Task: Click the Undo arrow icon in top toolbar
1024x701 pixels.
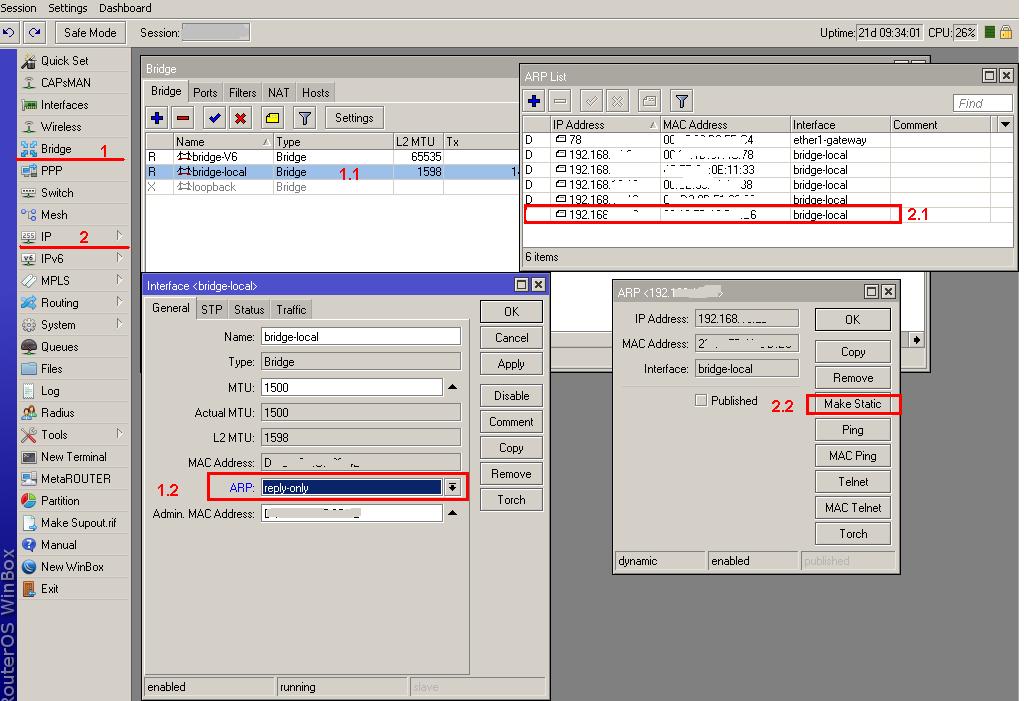Action: (x=10, y=33)
